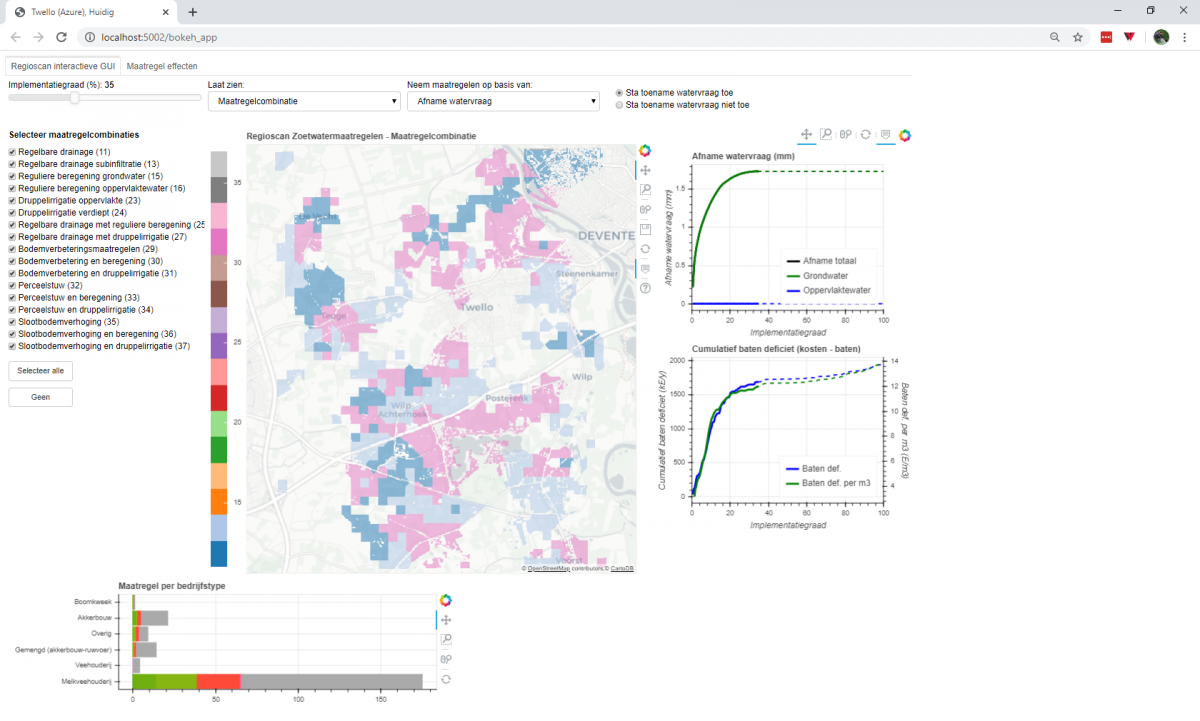The image size is (1200, 721).
Task: Activate Box Zoom above the Afname watervraag chart
Action: tap(826, 135)
